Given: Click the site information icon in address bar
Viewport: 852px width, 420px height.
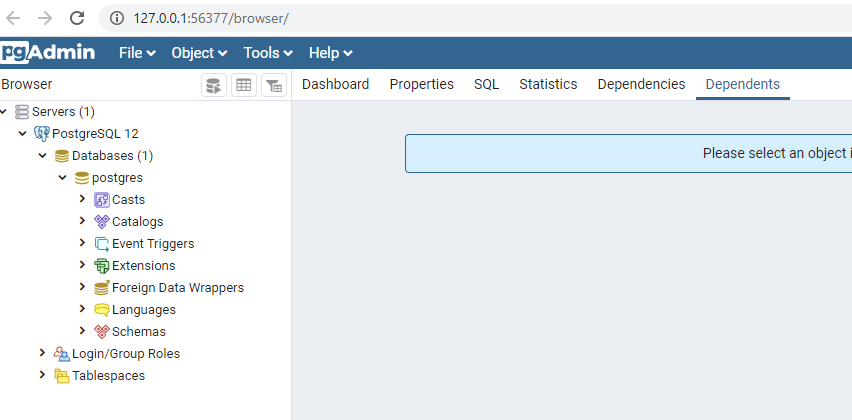Looking at the screenshot, I should click(116, 18).
